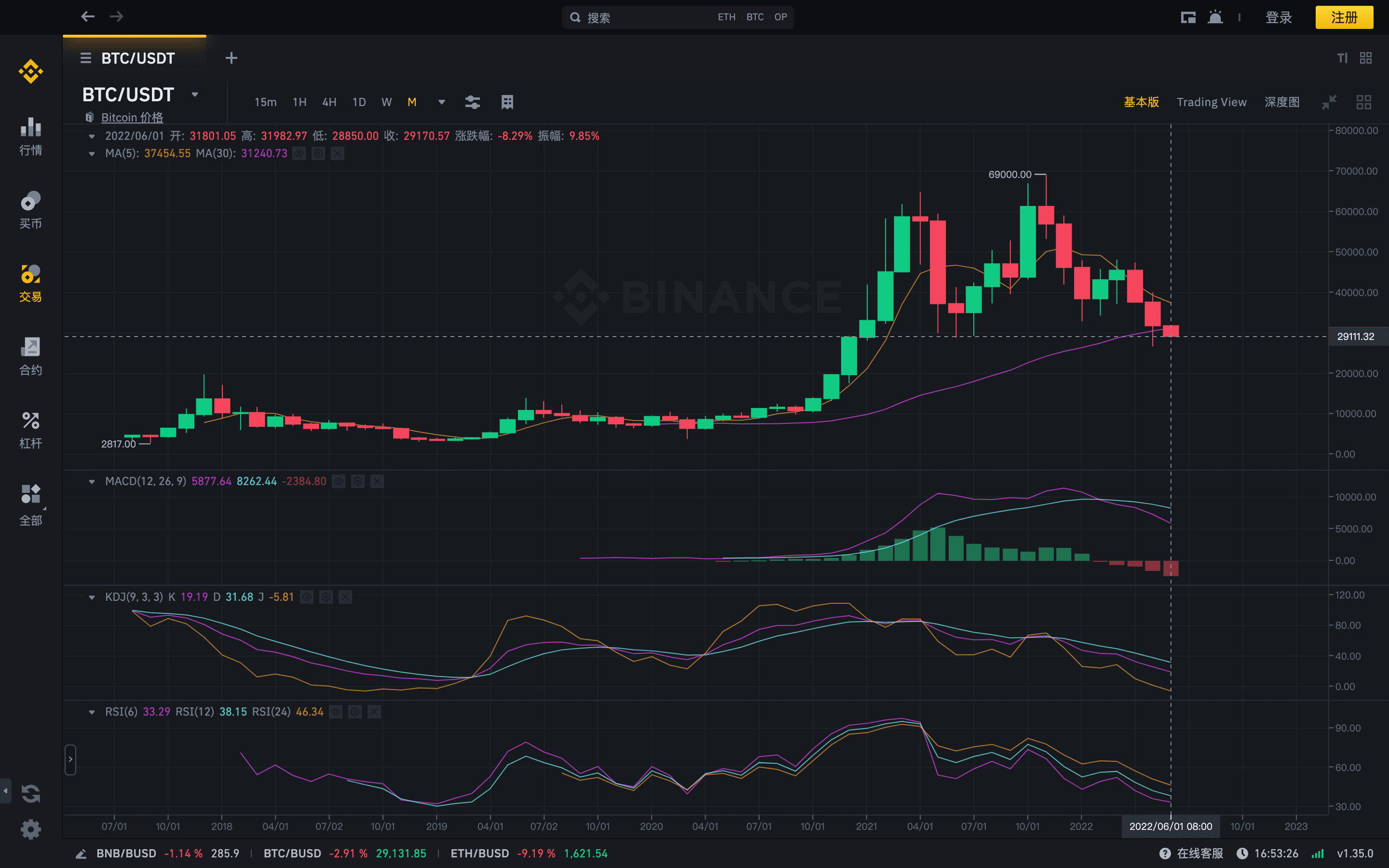
Task: Select the 15m timeframe
Action: click(x=266, y=102)
